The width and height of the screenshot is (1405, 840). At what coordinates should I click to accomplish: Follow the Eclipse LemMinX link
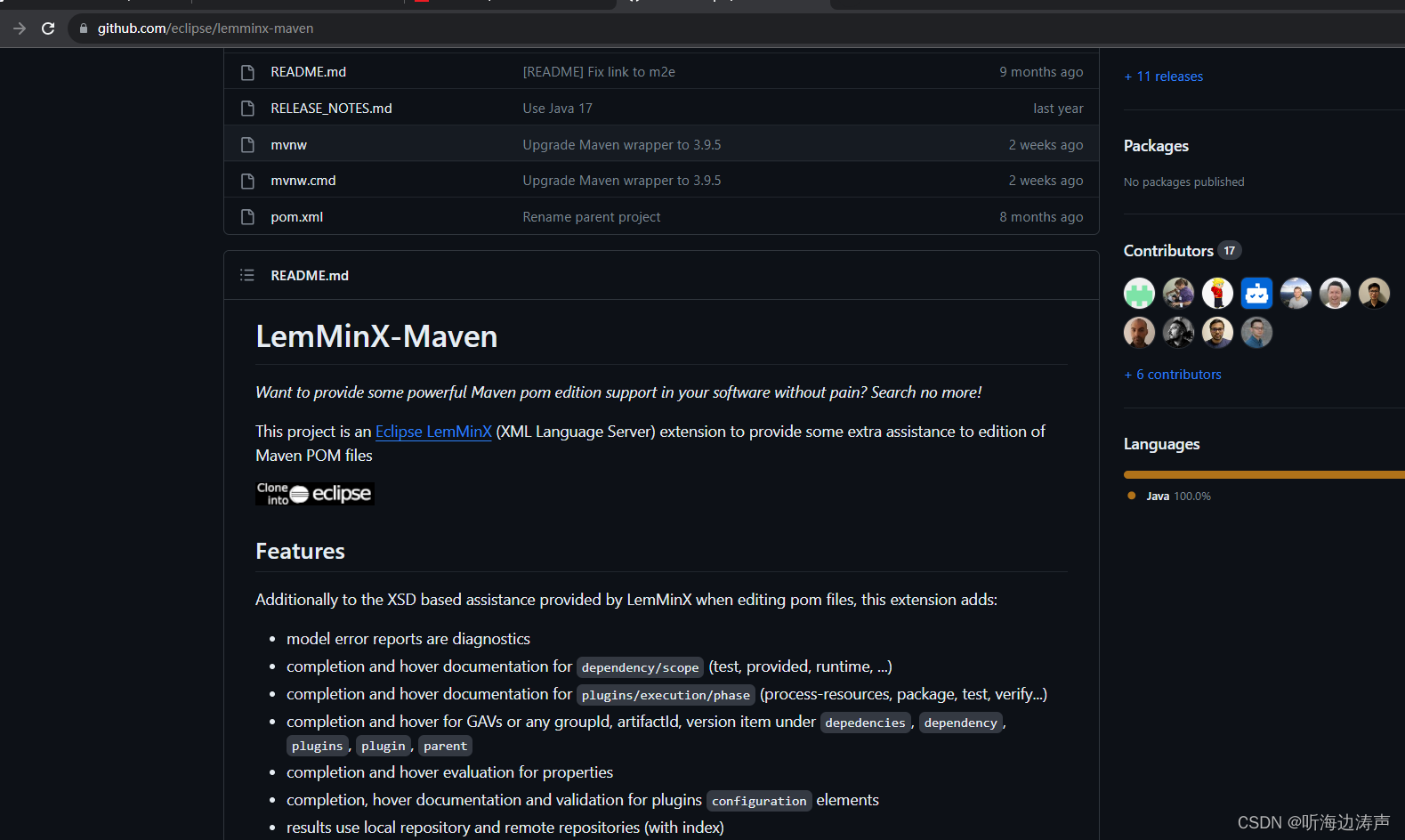[433, 432]
